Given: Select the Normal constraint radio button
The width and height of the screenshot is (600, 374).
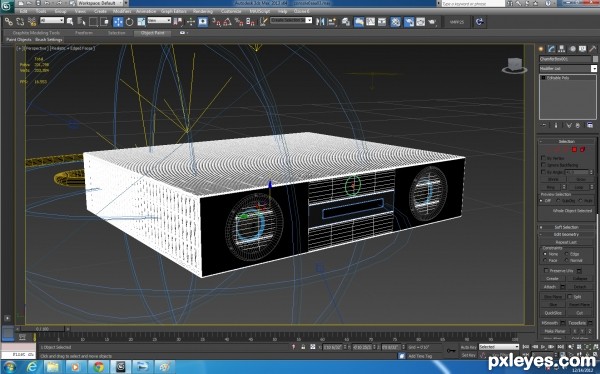Looking at the screenshot, I should pos(566,260).
